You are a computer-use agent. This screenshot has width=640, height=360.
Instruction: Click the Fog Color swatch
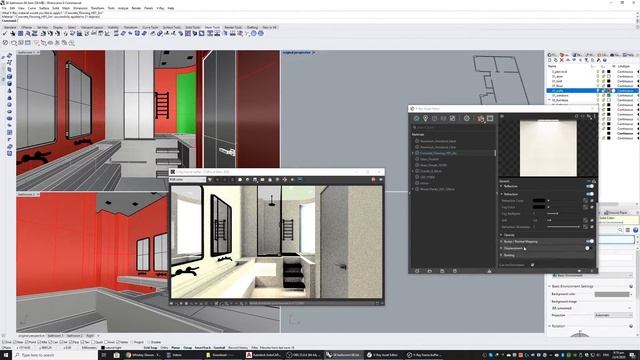coord(539,207)
